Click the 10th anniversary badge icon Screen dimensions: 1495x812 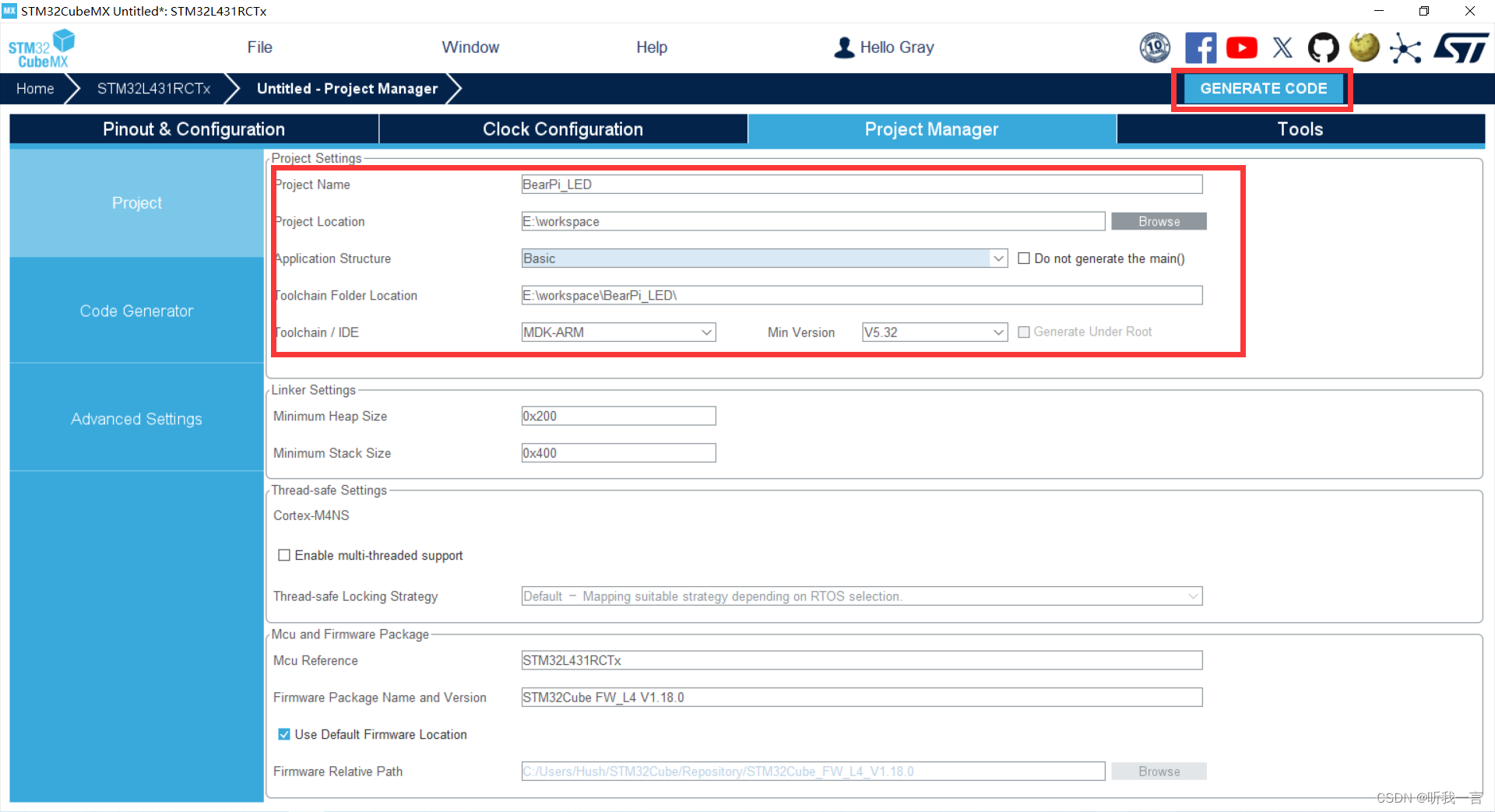[1155, 47]
